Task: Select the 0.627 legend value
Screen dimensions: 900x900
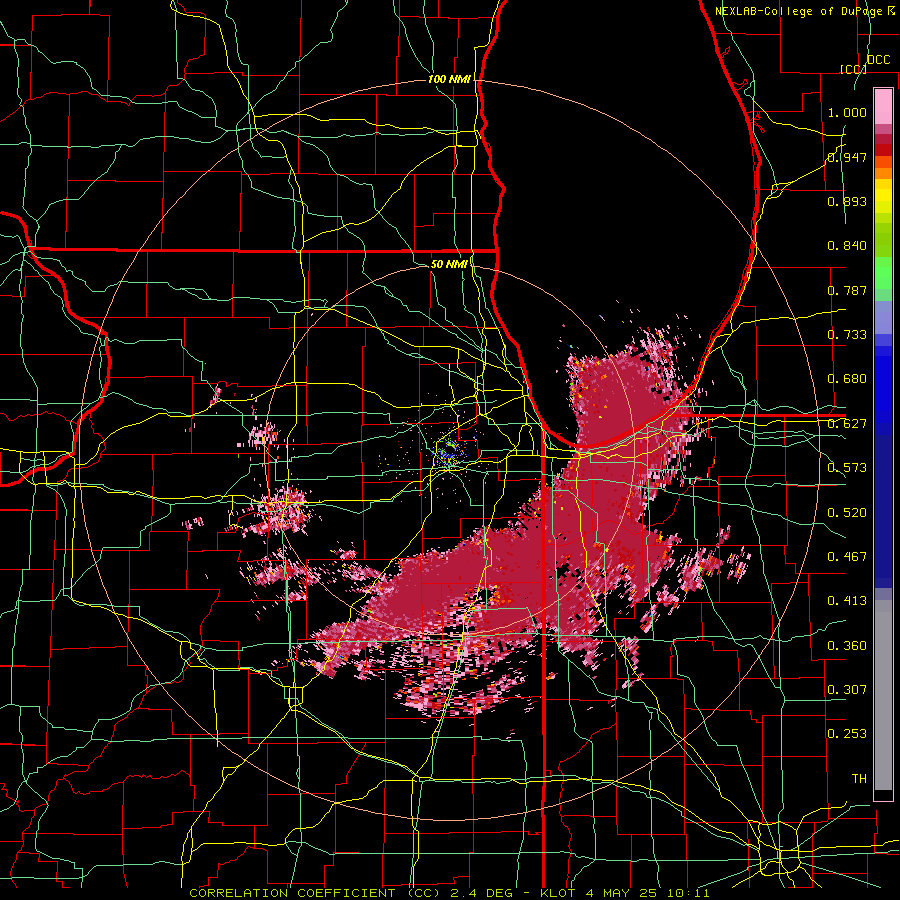Action: click(847, 424)
